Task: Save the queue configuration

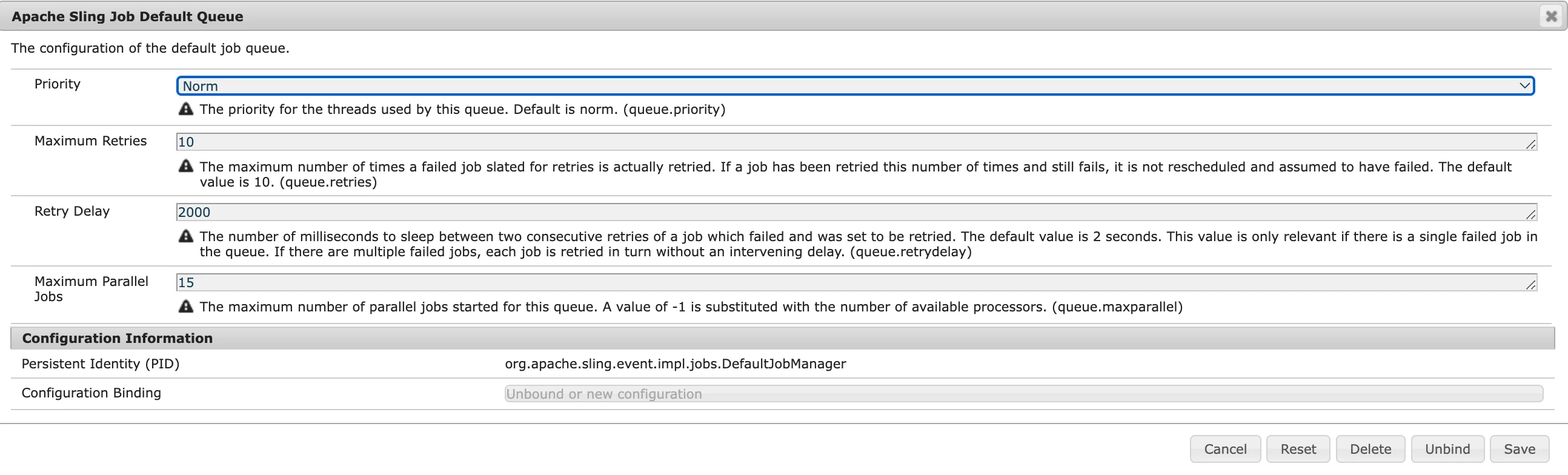Action: [x=1520, y=449]
